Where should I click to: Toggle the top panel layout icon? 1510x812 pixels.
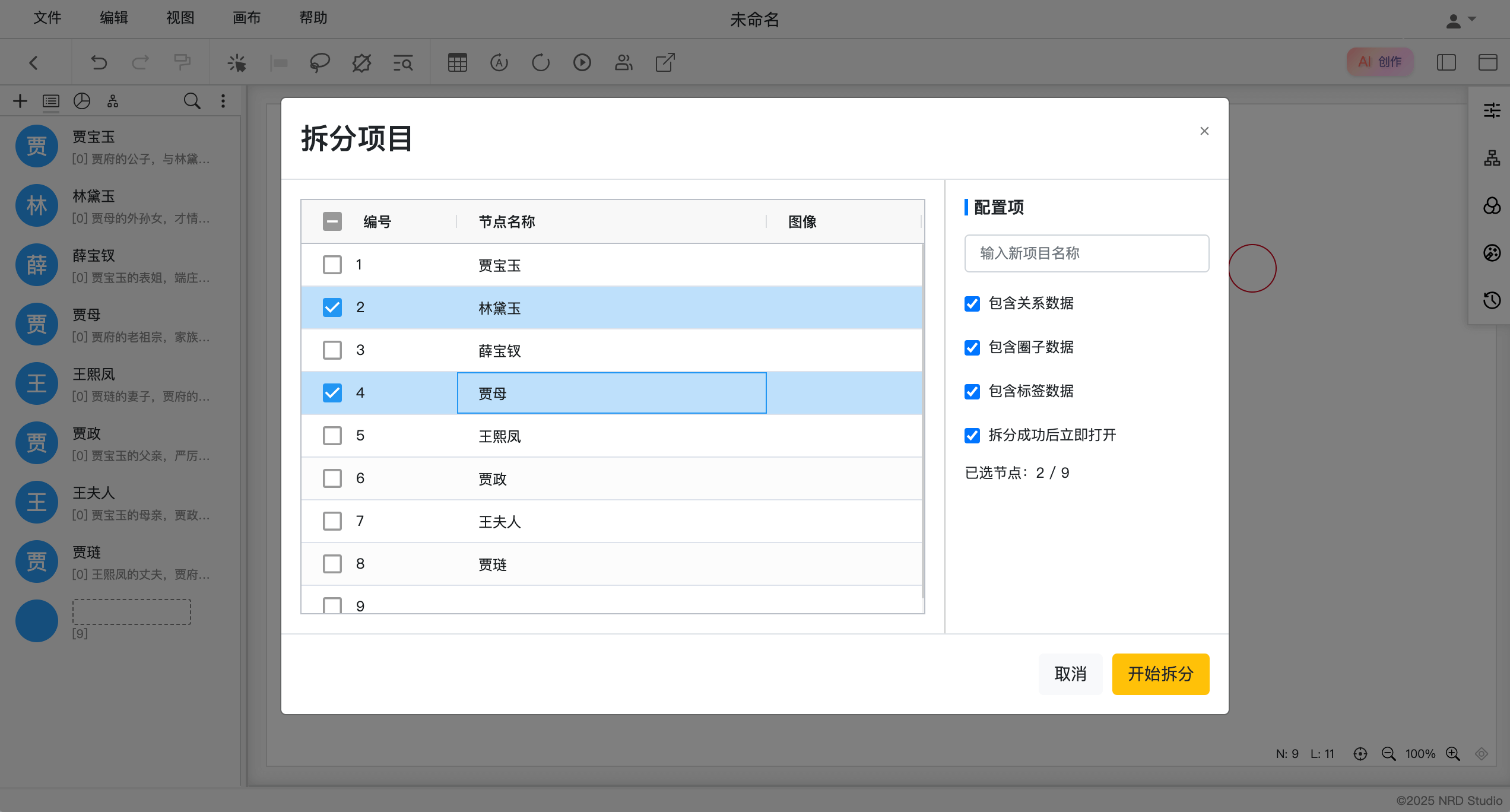1488,62
